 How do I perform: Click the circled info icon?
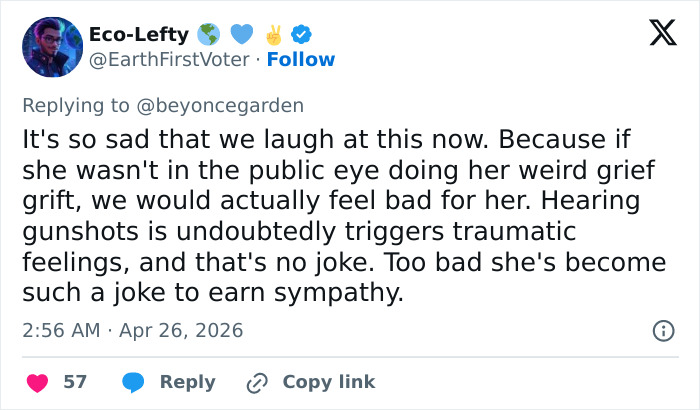(662, 330)
